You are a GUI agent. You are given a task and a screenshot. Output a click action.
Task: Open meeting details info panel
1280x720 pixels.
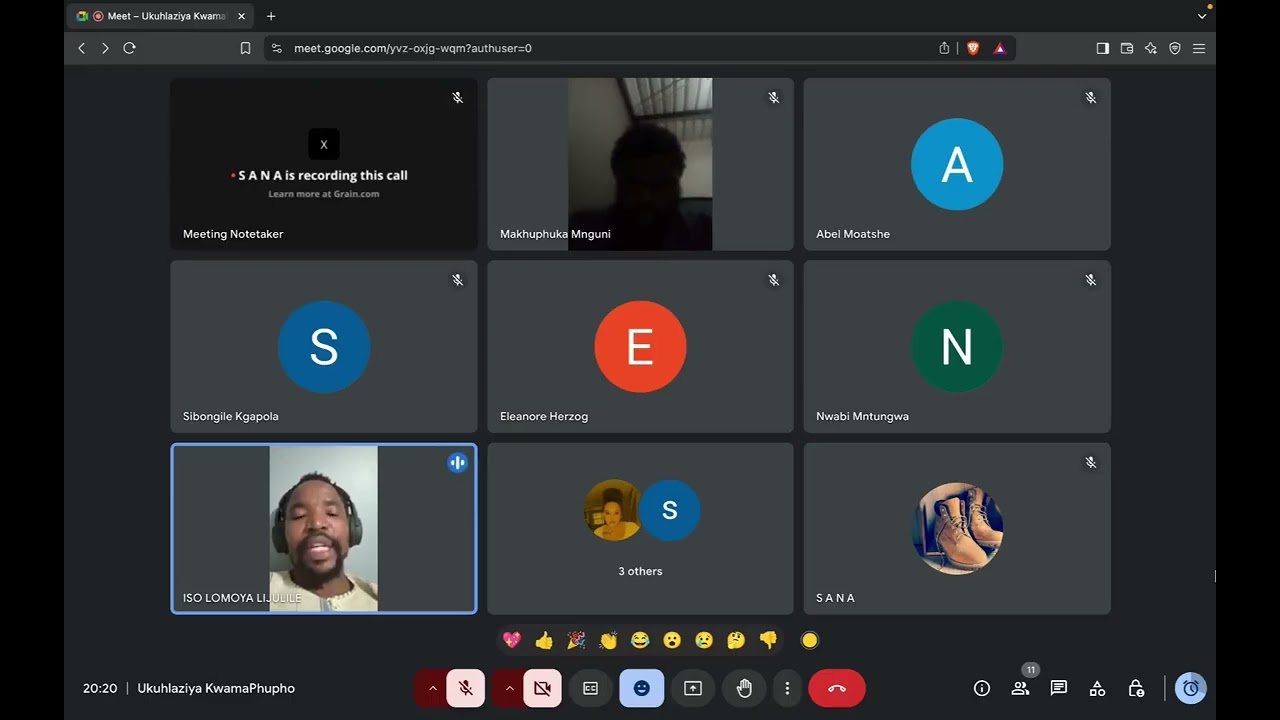982,688
